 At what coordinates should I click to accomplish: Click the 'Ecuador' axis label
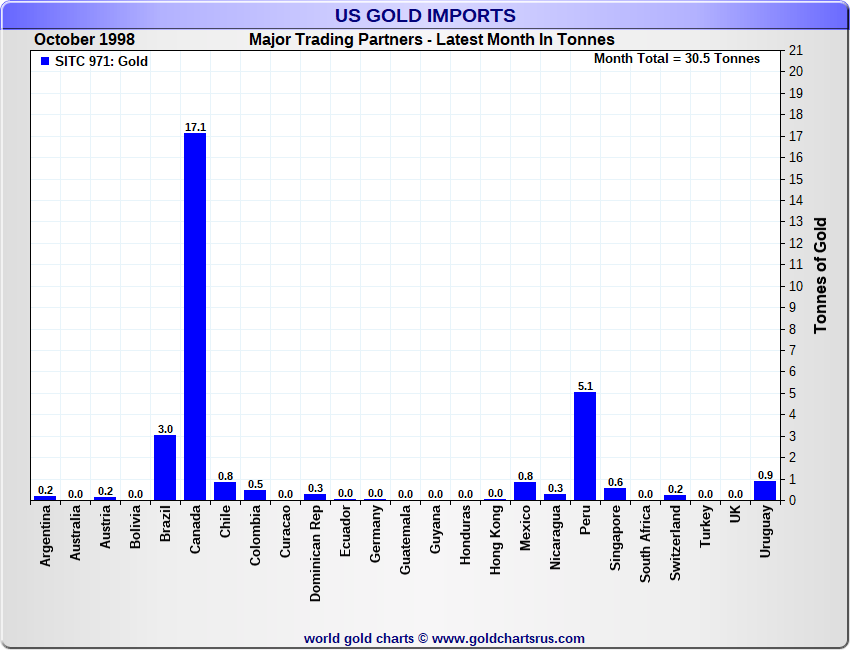pyautogui.click(x=345, y=530)
